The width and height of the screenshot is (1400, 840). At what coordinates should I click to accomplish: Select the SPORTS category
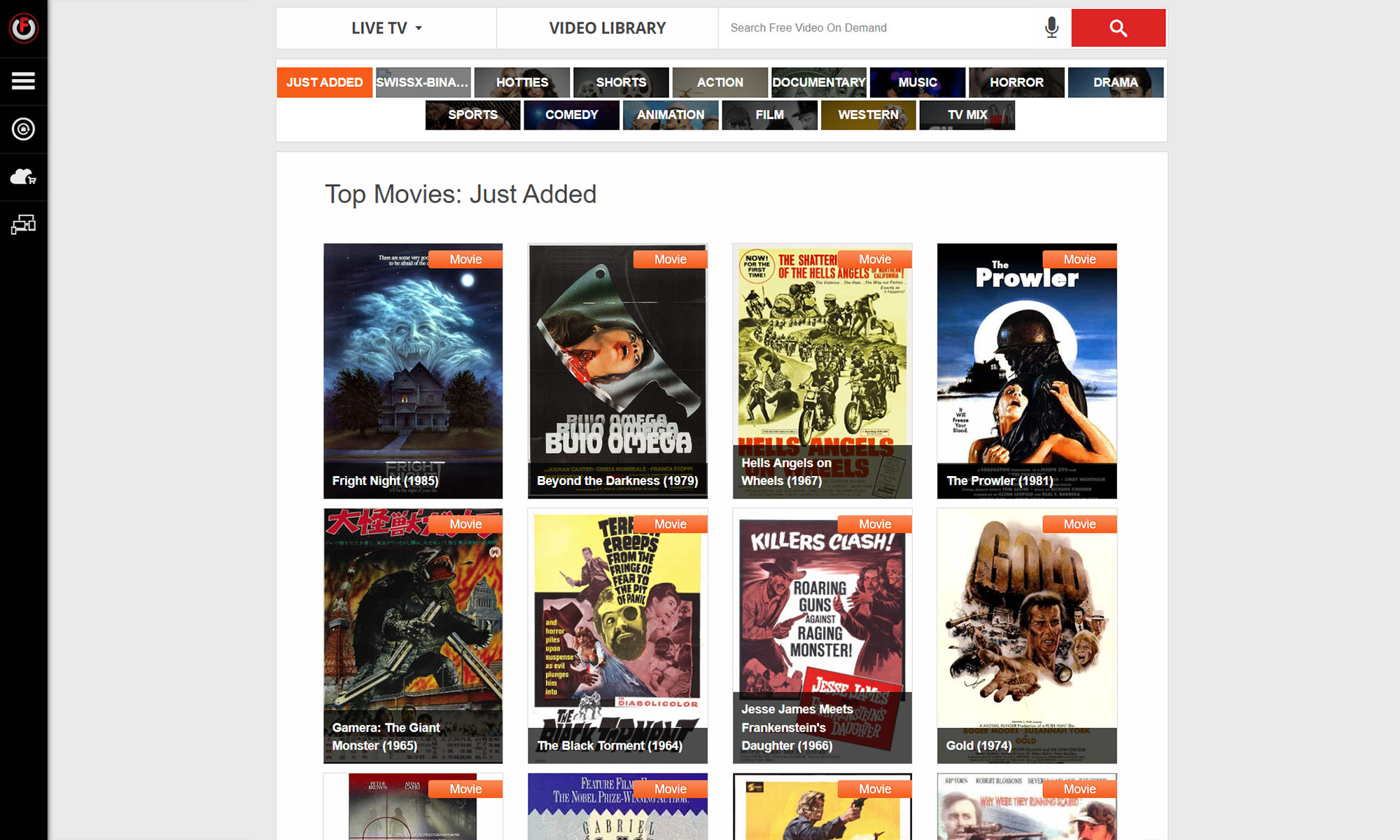click(x=472, y=115)
